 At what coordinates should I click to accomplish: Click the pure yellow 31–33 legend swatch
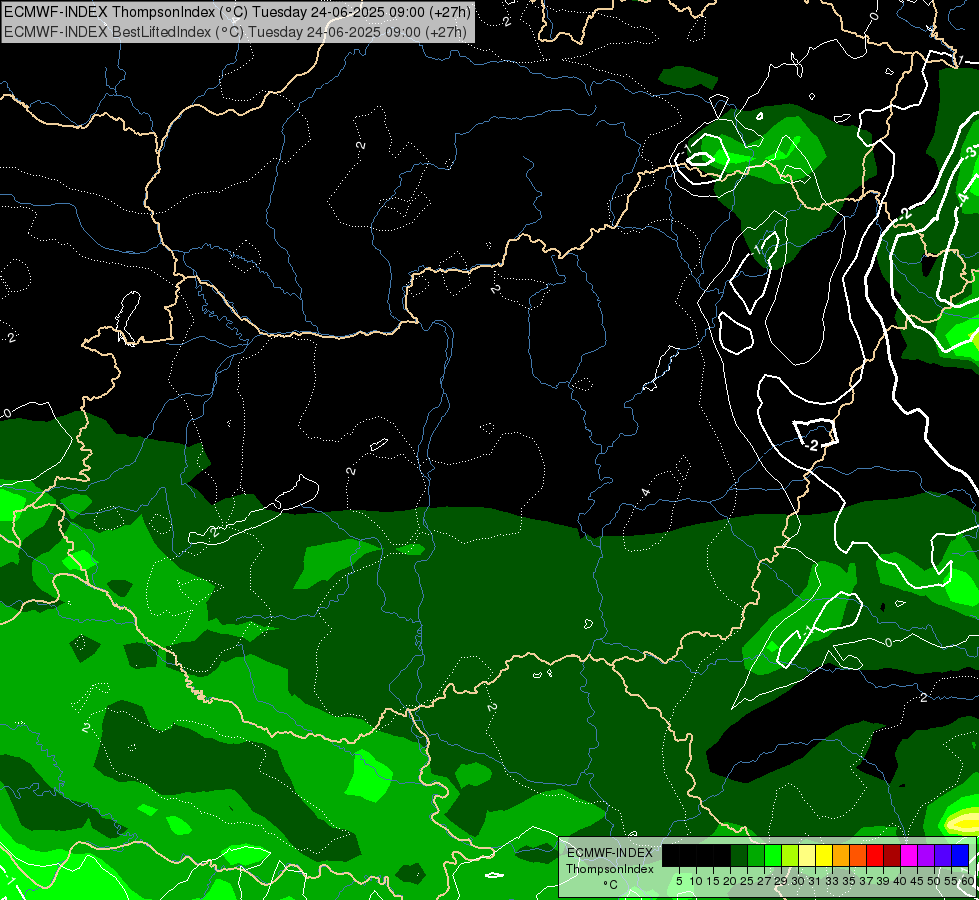click(x=824, y=855)
